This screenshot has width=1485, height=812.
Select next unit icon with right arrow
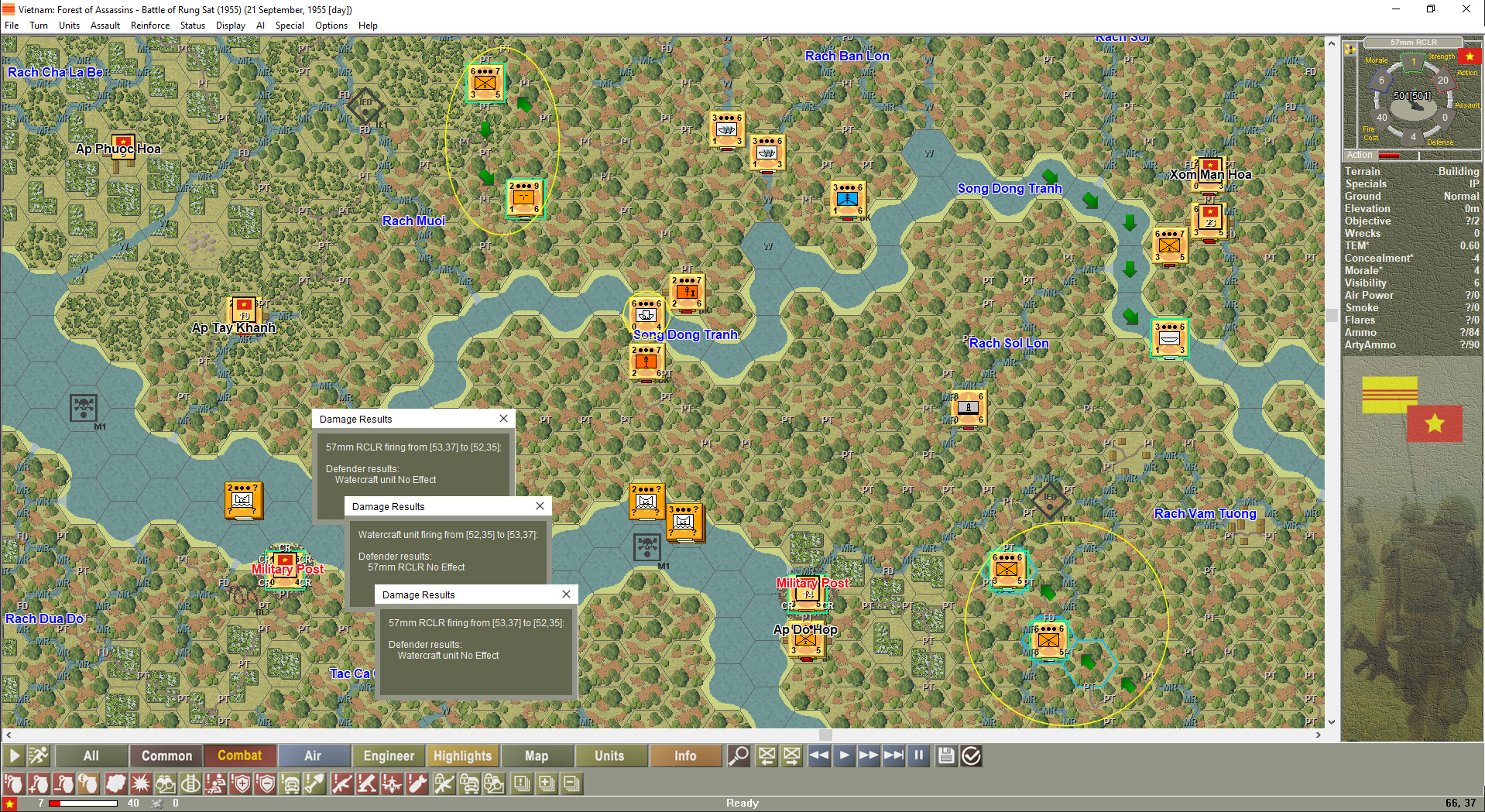791,755
